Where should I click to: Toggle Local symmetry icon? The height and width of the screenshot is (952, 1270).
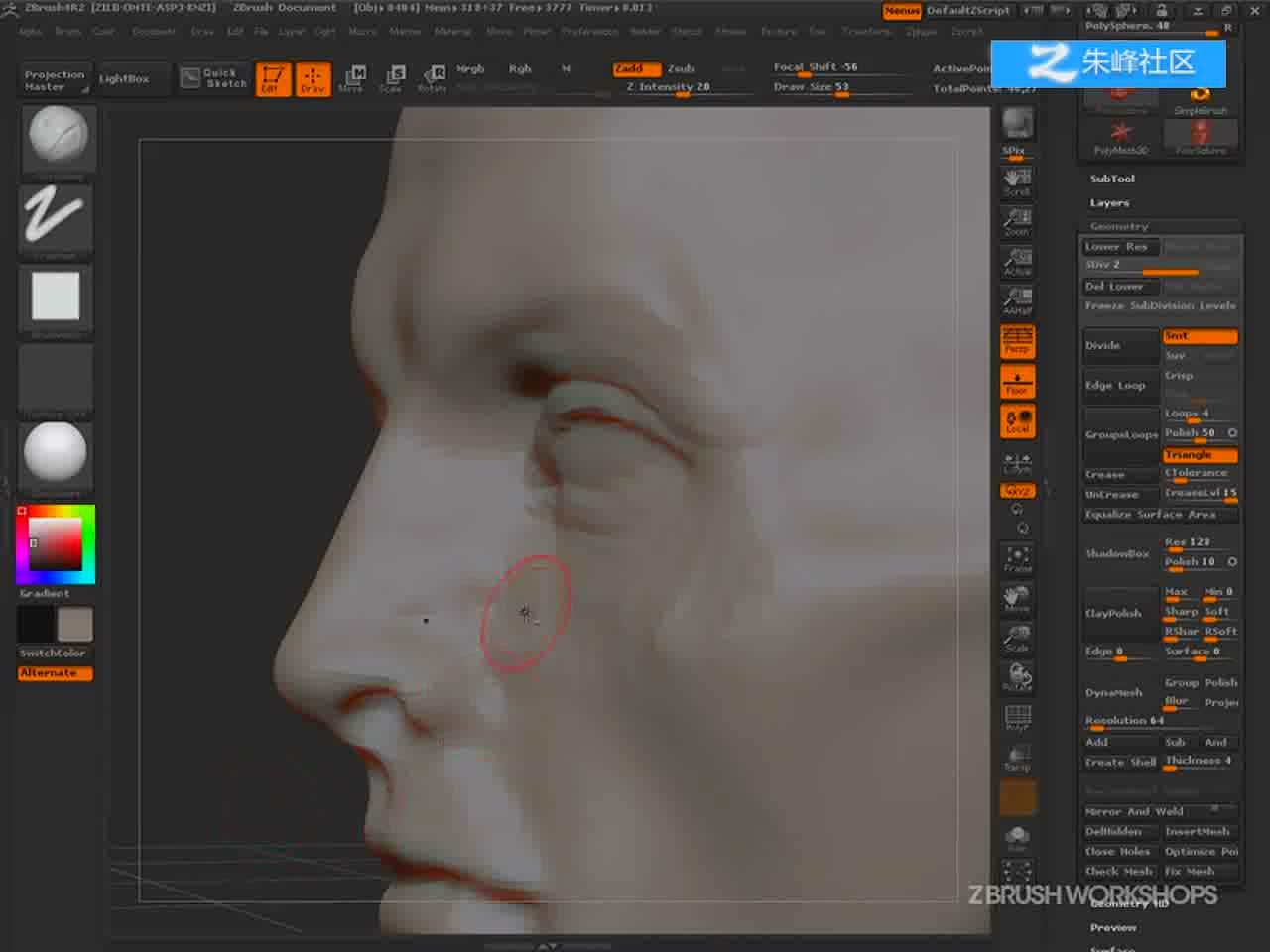tap(1017, 421)
